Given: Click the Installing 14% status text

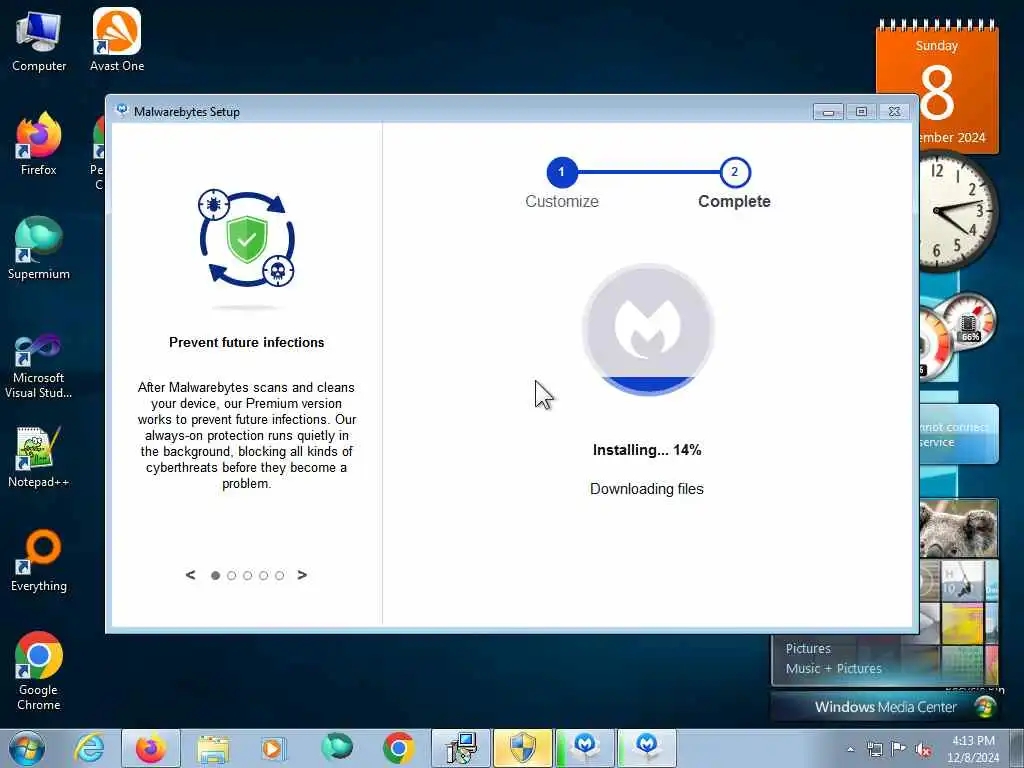Looking at the screenshot, I should point(647,450).
